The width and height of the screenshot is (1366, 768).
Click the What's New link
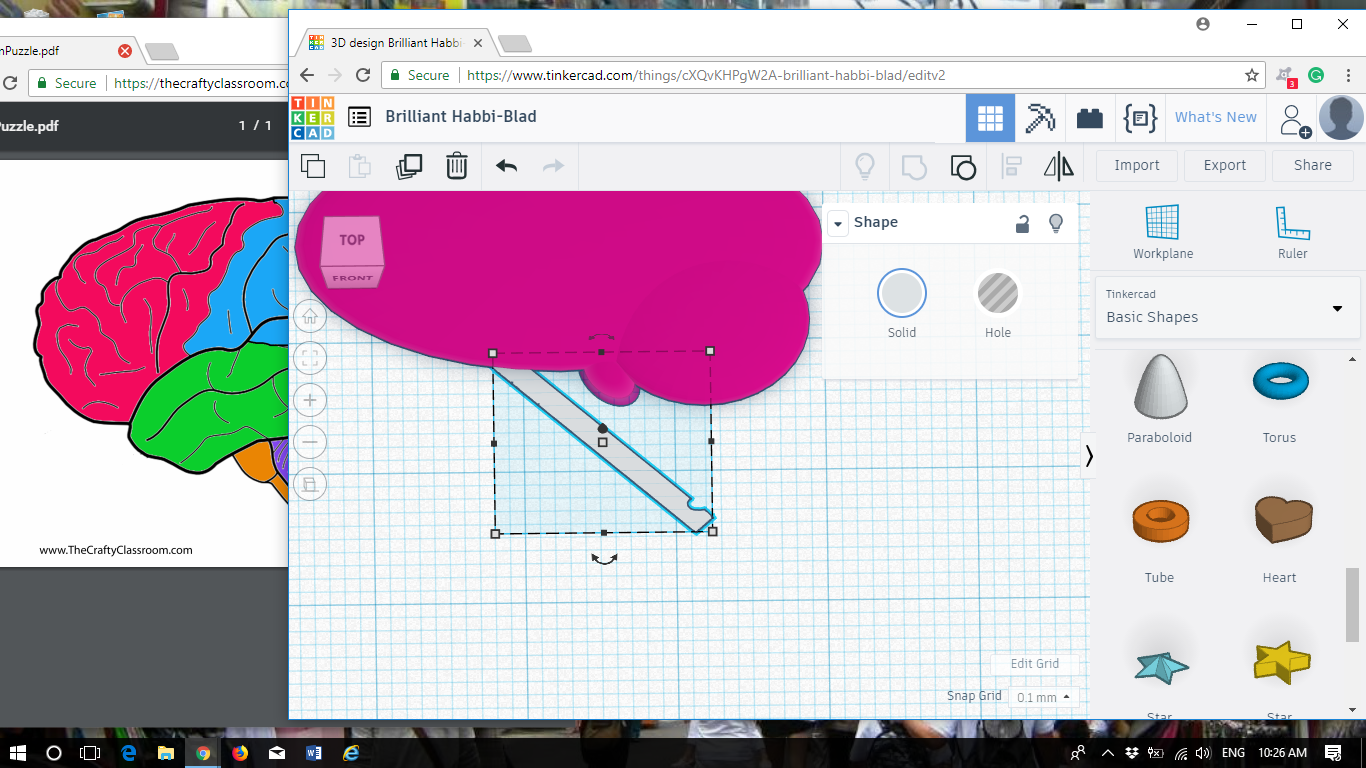tap(1215, 117)
